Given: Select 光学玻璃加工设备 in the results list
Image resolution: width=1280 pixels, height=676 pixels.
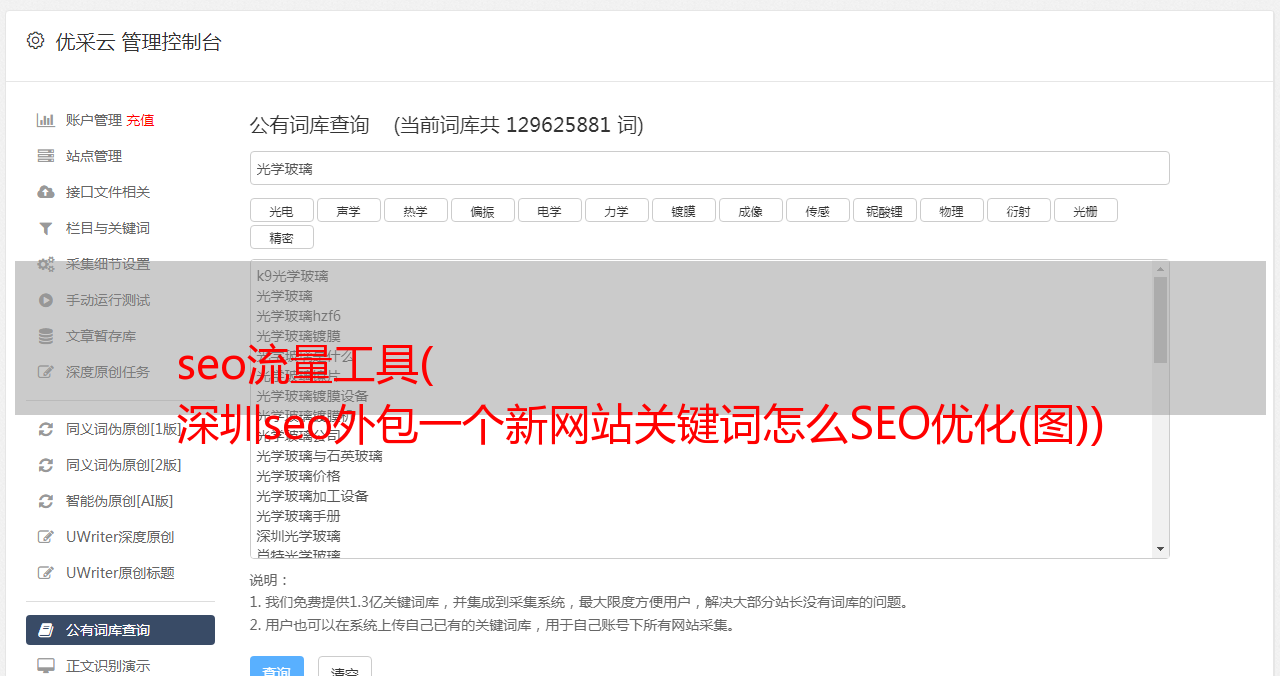Looking at the screenshot, I should (x=312, y=496).
